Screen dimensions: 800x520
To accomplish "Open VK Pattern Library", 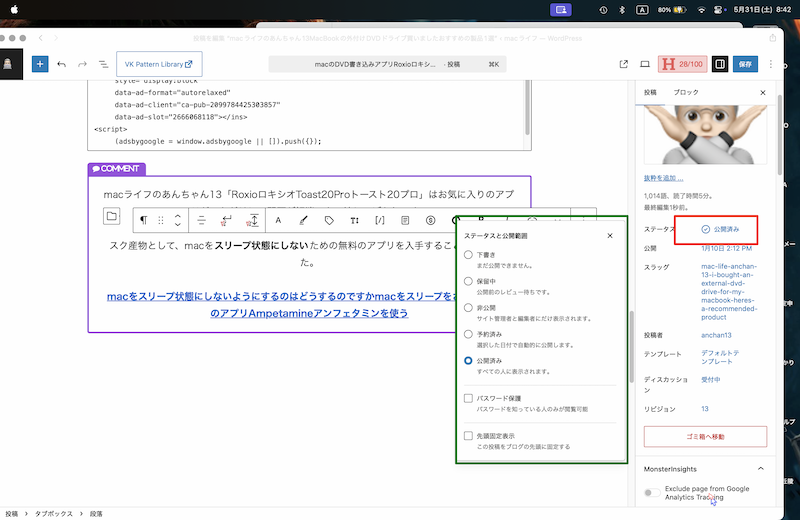I will click(x=159, y=64).
